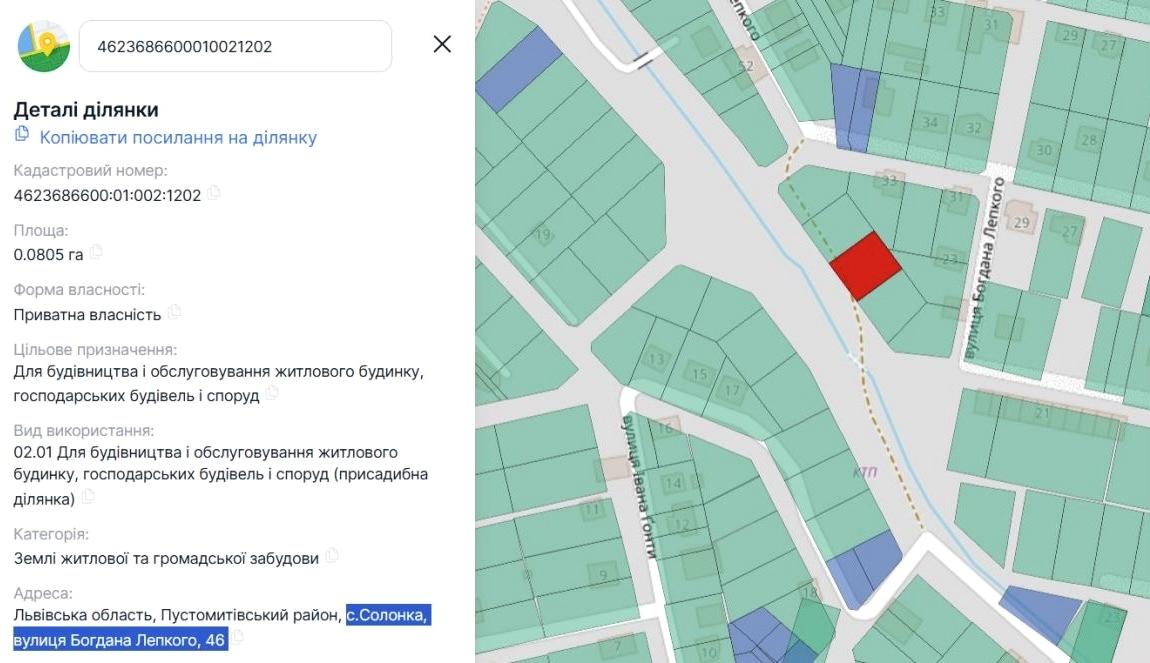
Task: Click the КТП label on the map
Action: tap(864, 470)
